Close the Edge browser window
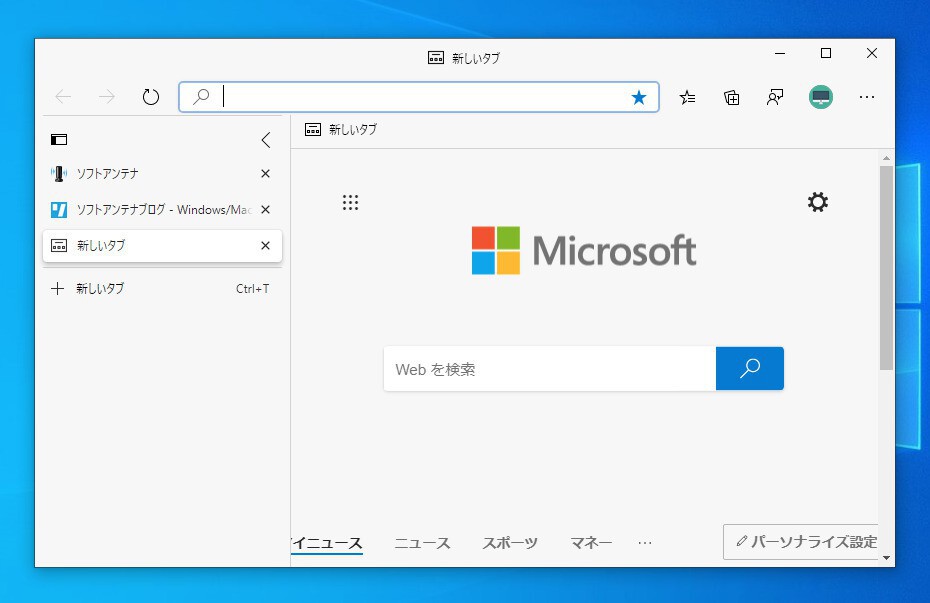The image size is (930, 603). (872, 53)
